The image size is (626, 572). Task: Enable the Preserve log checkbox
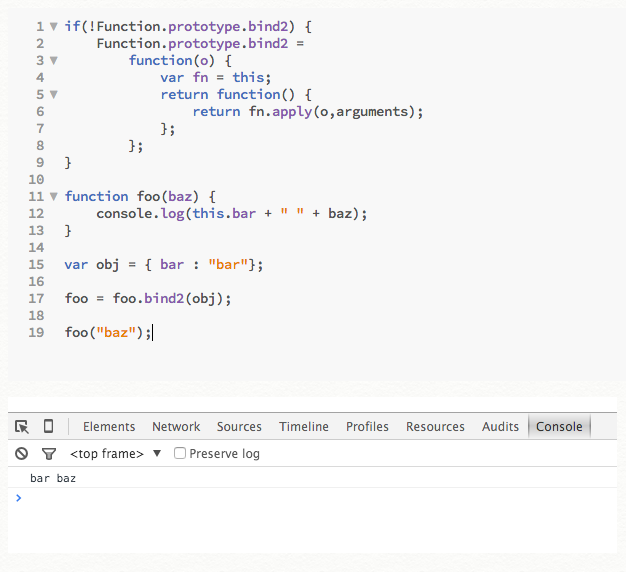(180, 453)
